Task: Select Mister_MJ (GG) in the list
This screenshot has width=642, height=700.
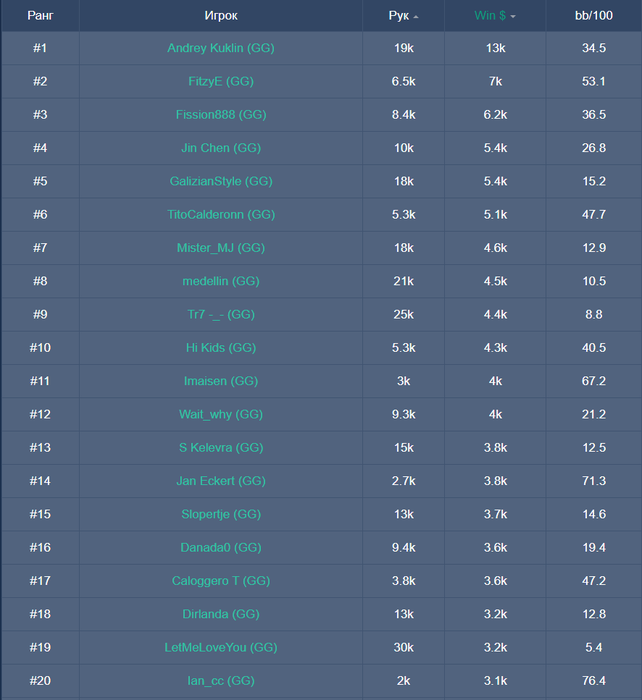Action: point(221,248)
